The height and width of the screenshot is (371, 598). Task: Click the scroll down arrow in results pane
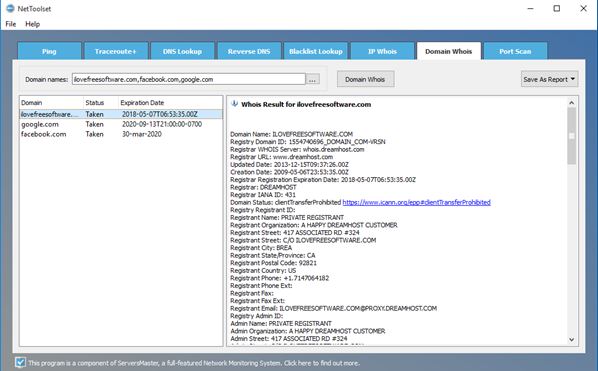[571, 339]
